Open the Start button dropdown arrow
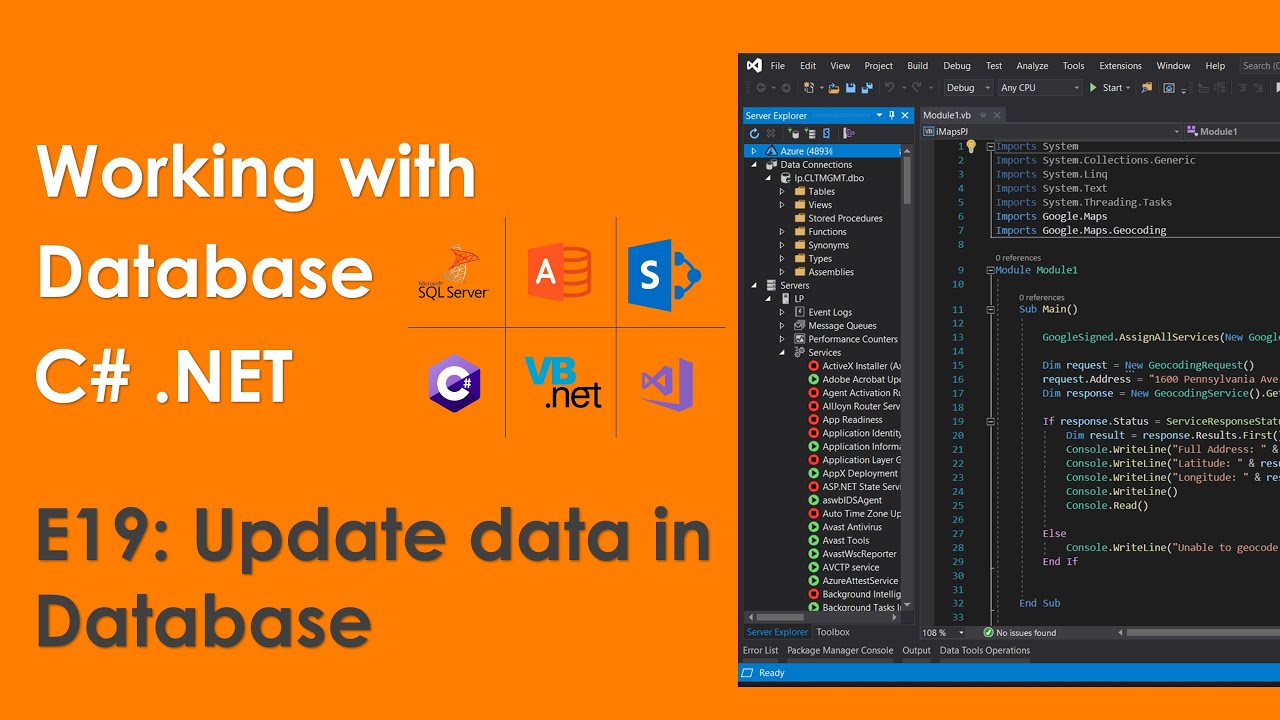The image size is (1280, 720). click(1128, 88)
